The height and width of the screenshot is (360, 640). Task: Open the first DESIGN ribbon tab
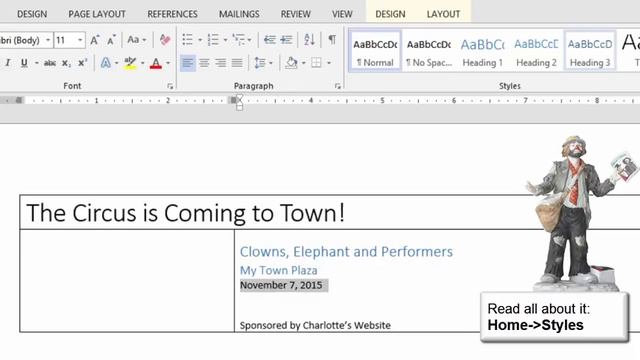point(32,14)
